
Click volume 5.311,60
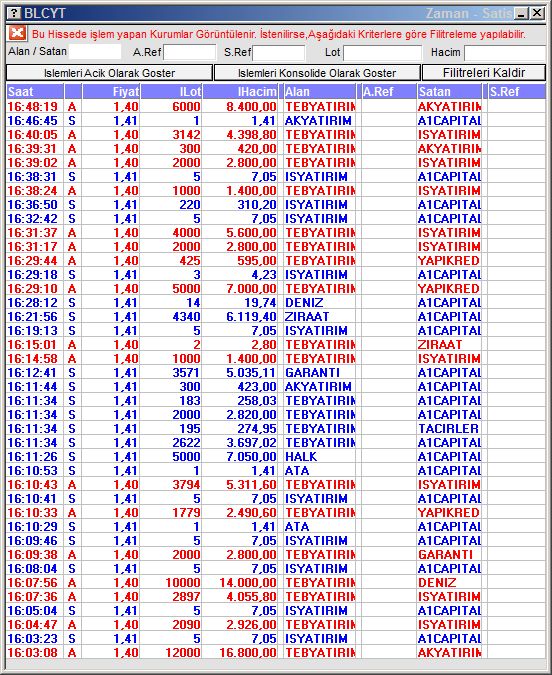pyautogui.click(x=251, y=484)
